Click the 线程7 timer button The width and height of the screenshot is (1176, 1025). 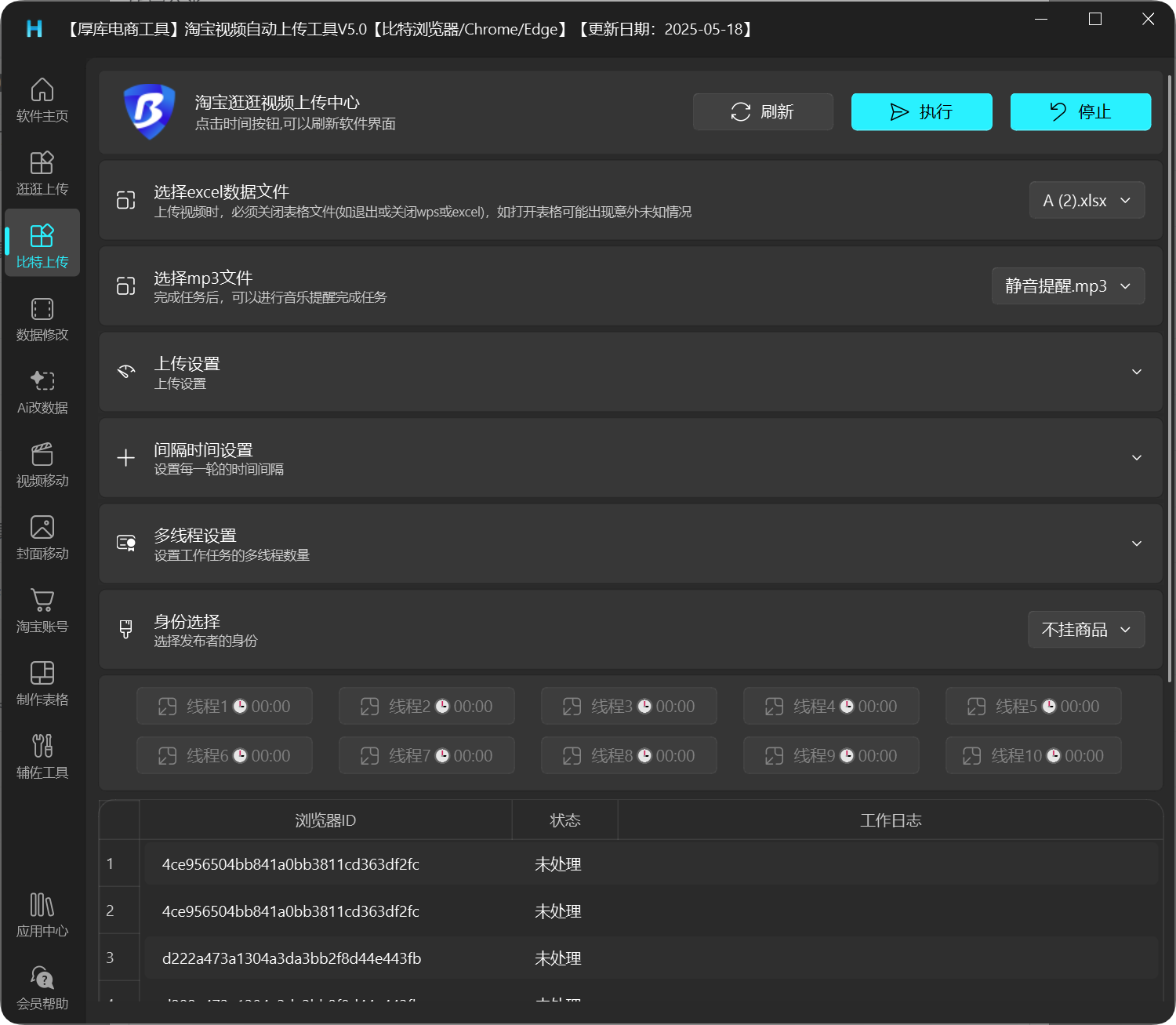[x=426, y=755]
